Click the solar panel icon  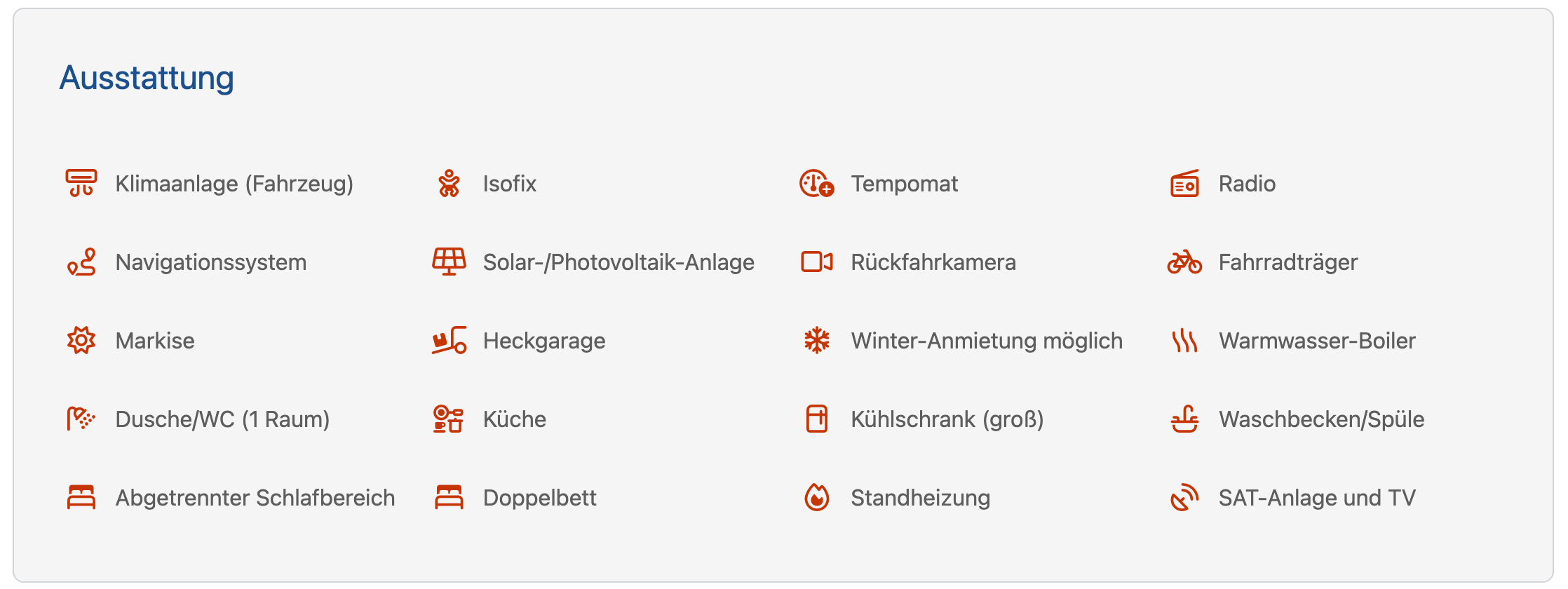pyautogui.click(x=449, y=262)
